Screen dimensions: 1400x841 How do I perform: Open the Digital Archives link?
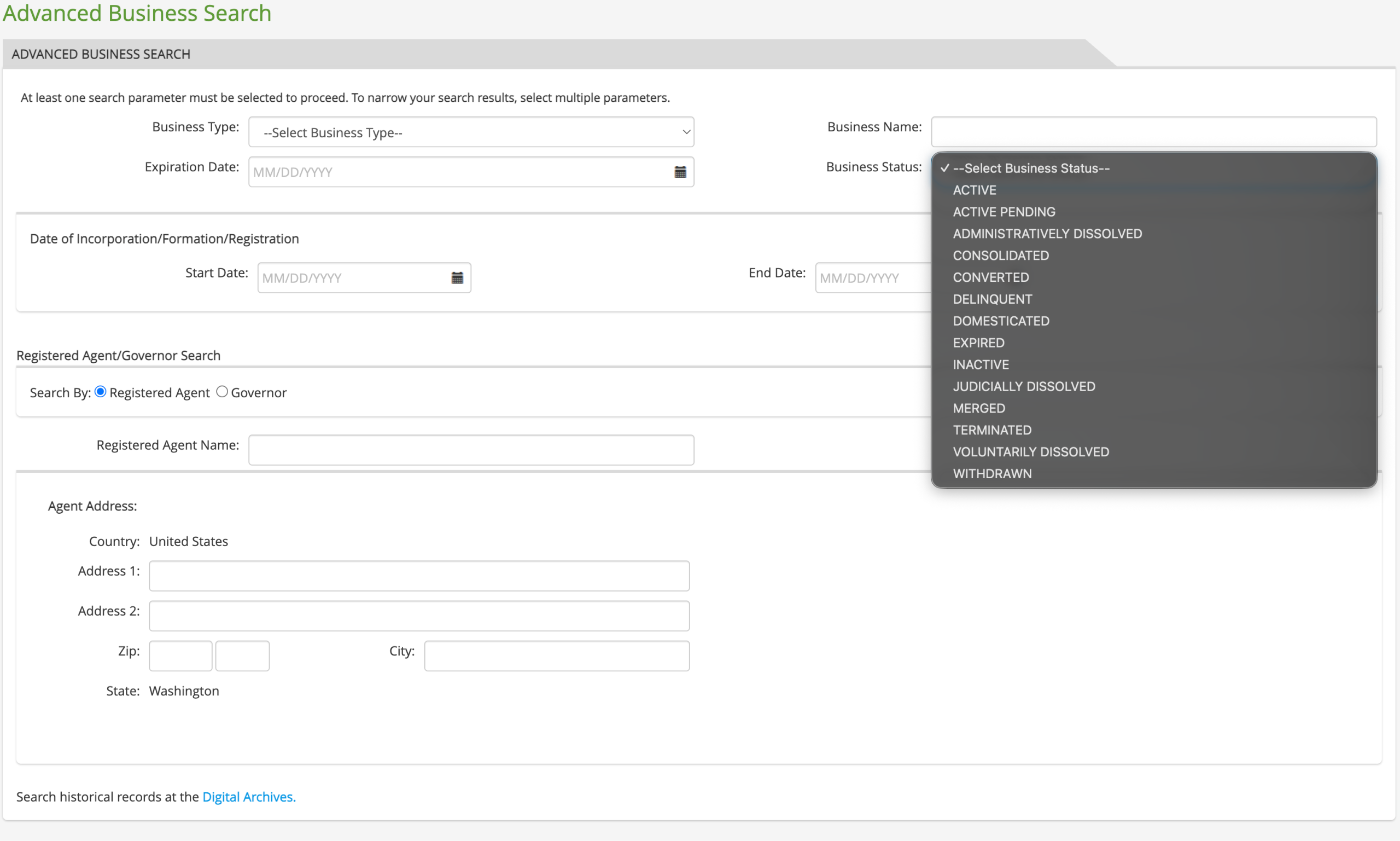coord(249,797)
